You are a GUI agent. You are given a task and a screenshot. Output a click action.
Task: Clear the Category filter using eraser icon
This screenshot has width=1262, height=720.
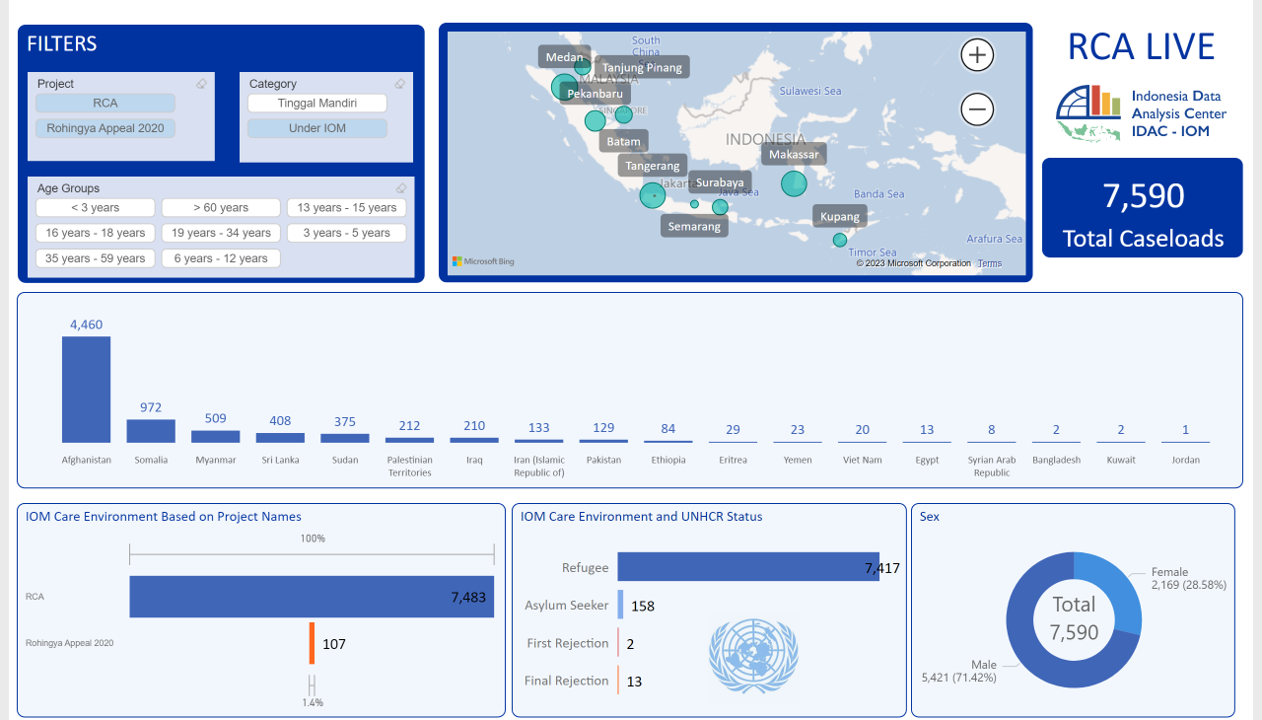(400, 84)
